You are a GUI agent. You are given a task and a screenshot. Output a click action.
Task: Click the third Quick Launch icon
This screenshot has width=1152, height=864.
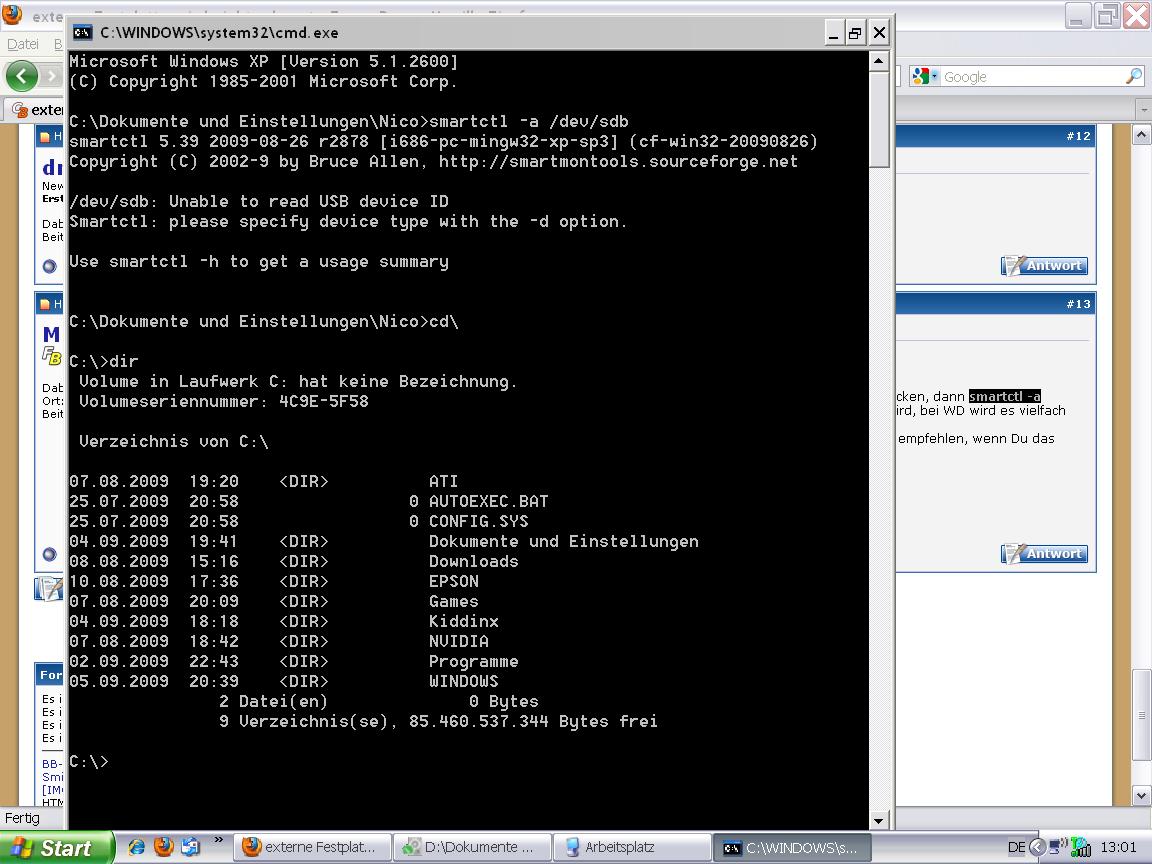pos(190,847)
